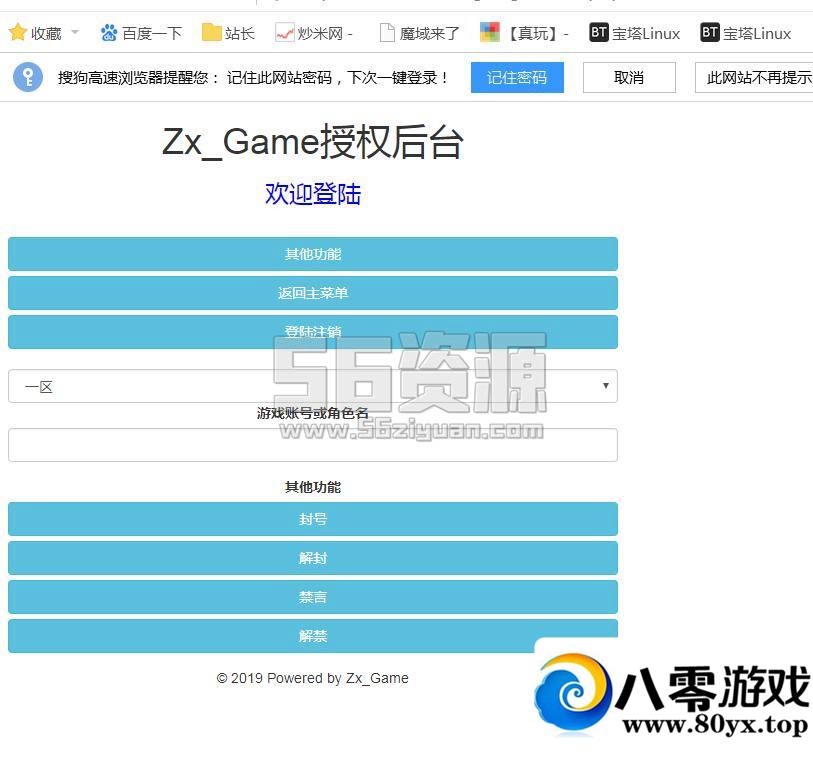Image resolution: width=813 pixels, height=773 pixels.
Task: Dismiss the password prompt with 取消
Action: click(x=629, y=77)
